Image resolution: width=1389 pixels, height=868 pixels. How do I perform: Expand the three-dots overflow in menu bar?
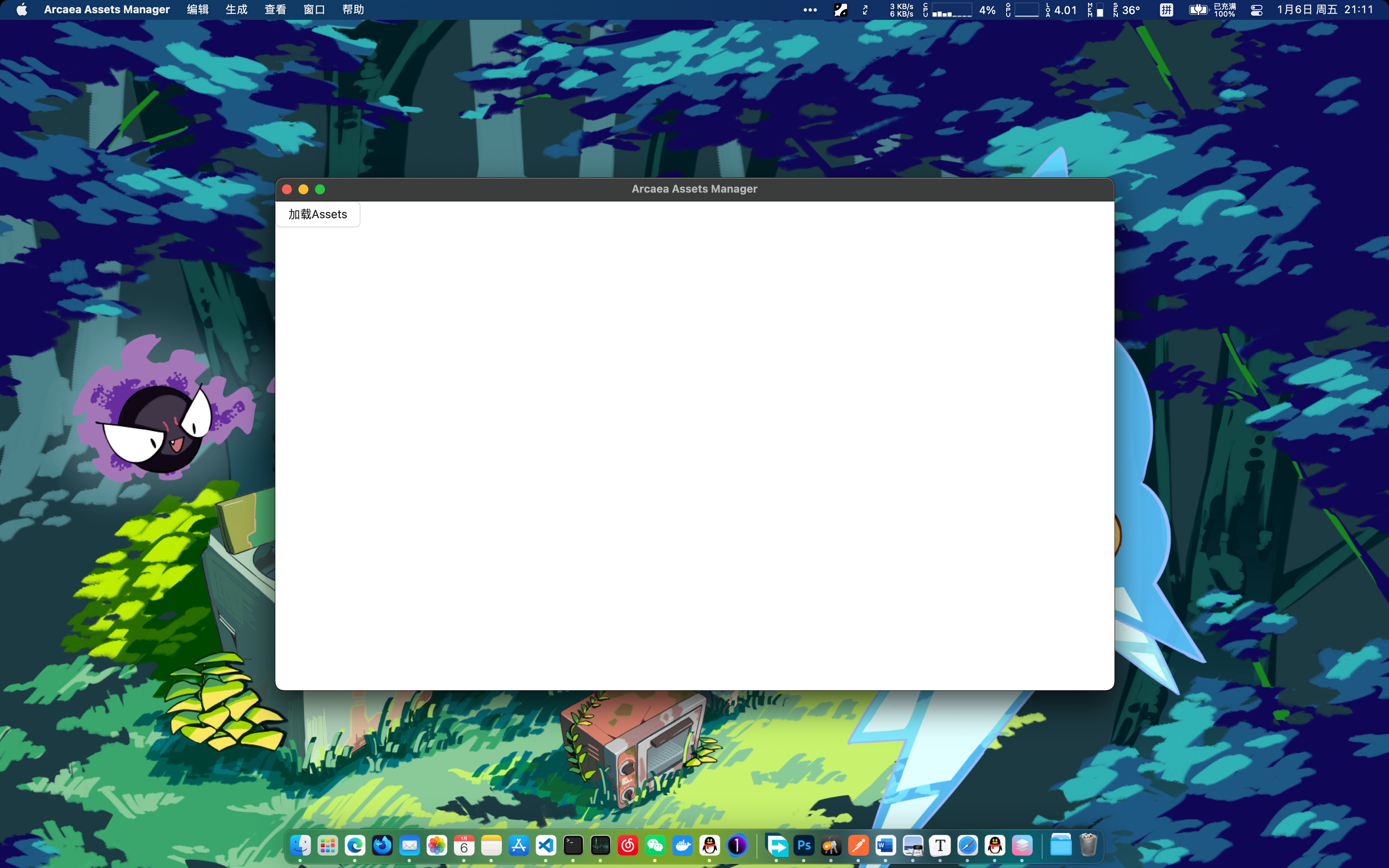coord(810,10)
